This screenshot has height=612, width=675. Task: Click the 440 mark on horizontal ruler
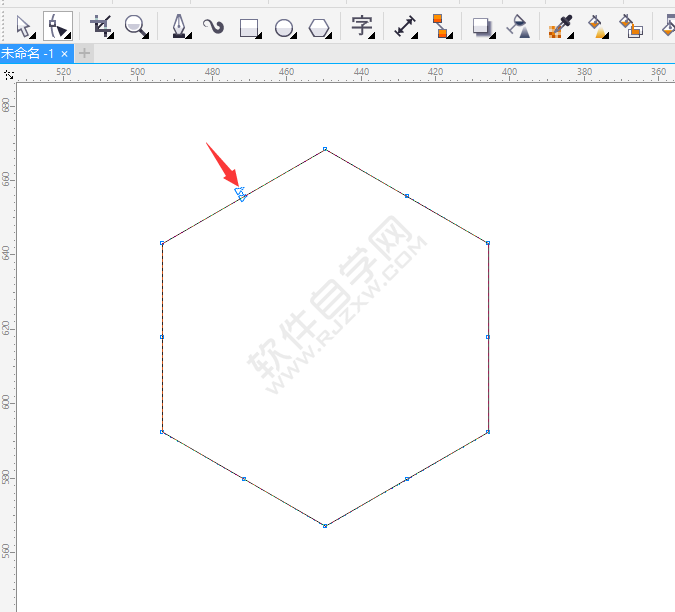coord(361,71)
